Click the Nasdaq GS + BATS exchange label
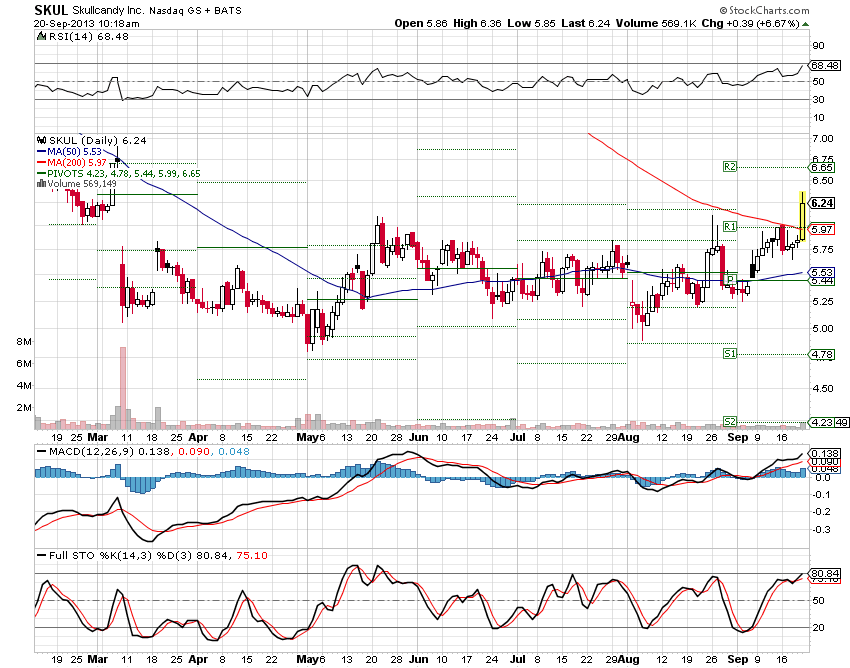 [196, 10]
